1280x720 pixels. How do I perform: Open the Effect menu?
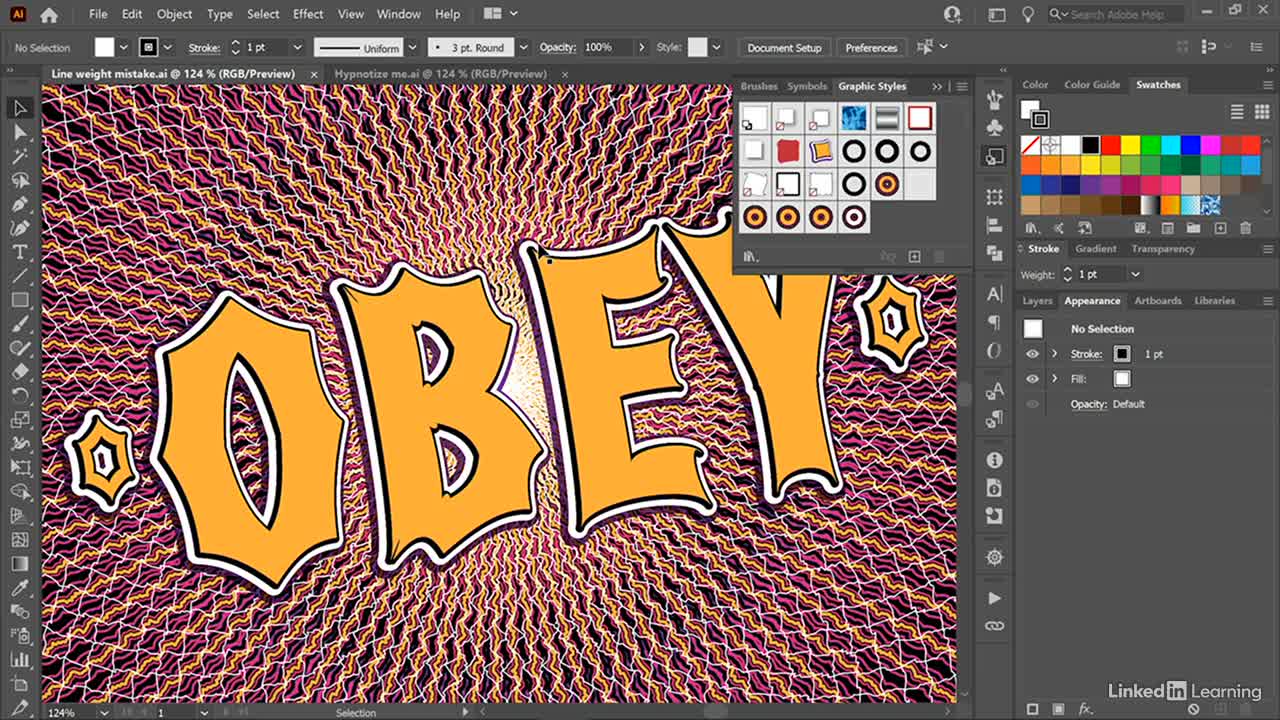click(308, 14)
